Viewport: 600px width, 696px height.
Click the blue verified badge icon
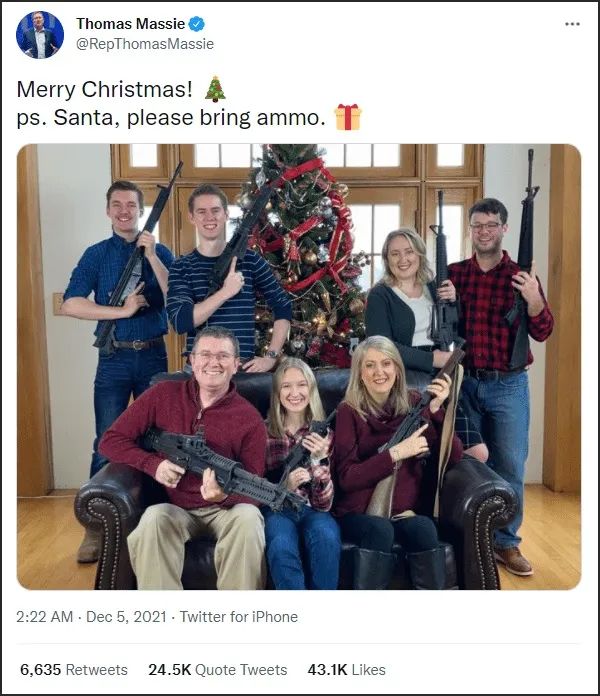pos(197,24)
